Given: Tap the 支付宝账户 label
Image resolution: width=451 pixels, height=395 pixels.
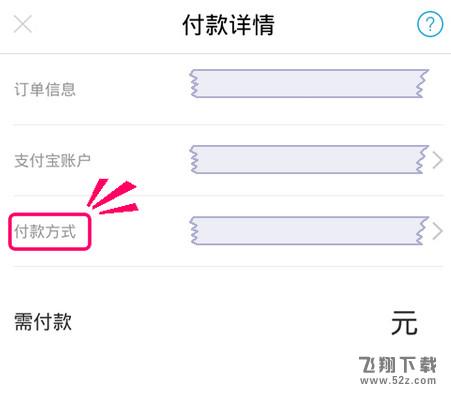Looking at the screenshot, I should tap(52, 160).
